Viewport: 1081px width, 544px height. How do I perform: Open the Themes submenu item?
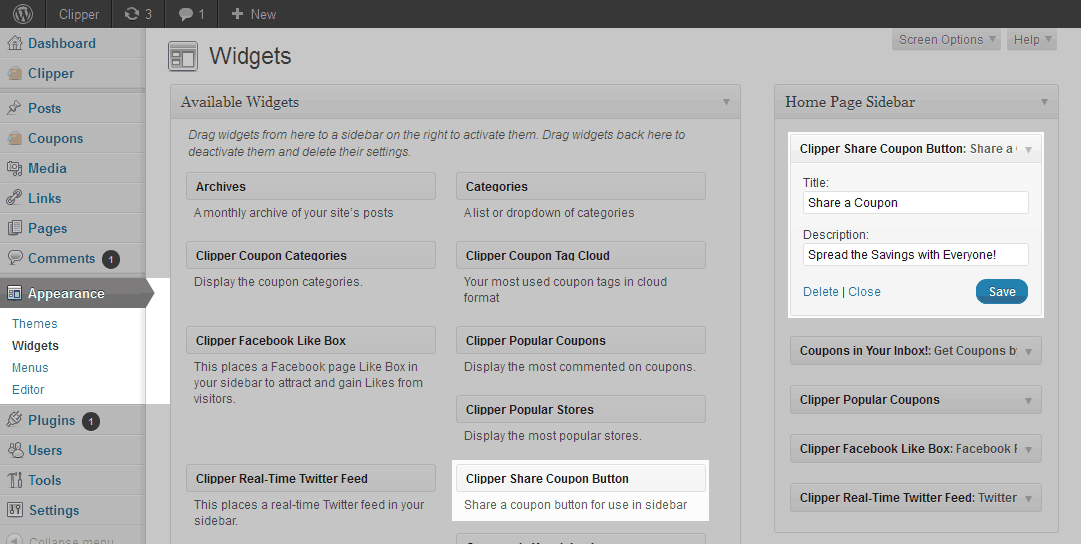35,323
